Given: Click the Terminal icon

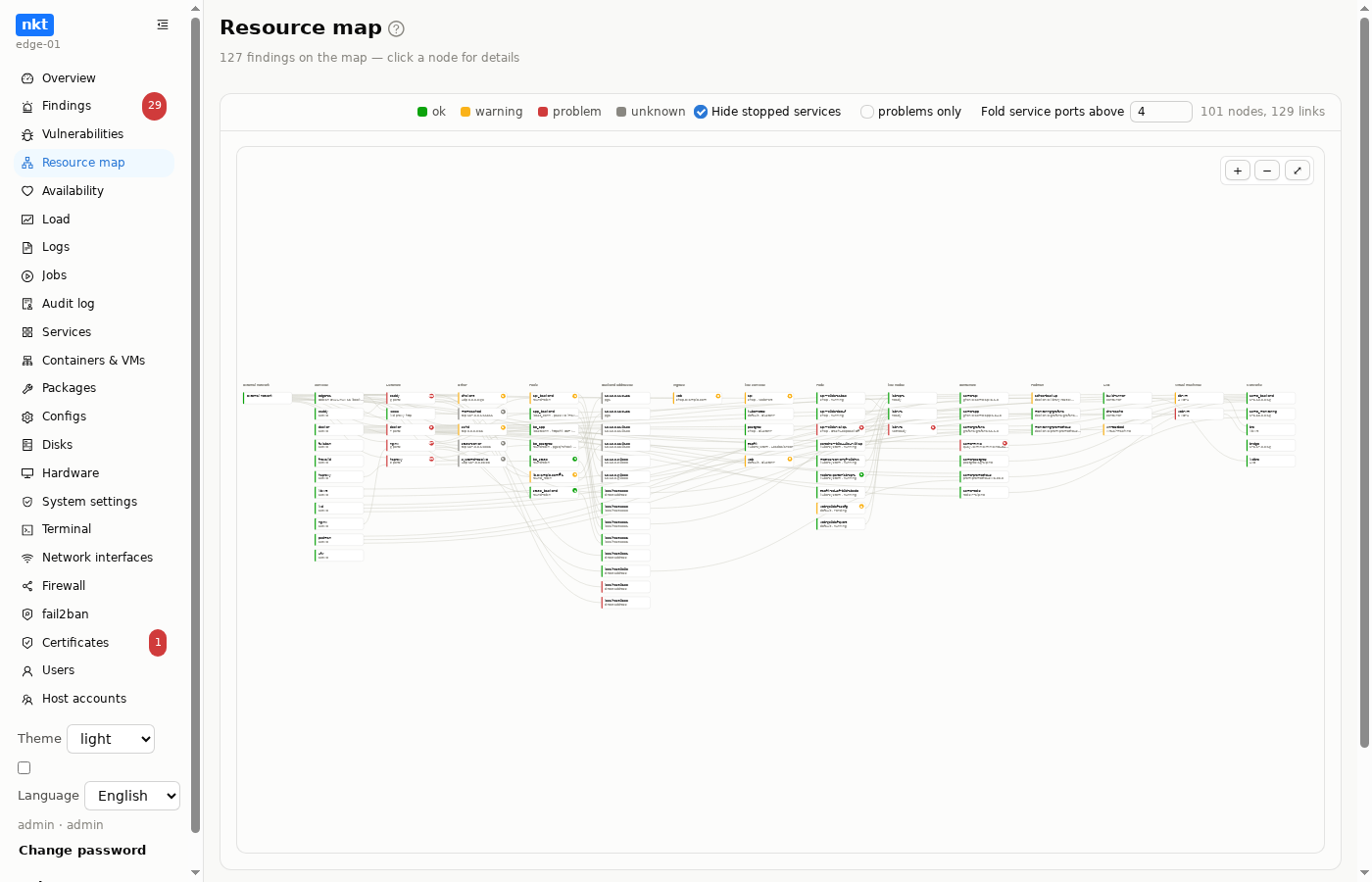Looking at the screenshot, I should (27, 529).
